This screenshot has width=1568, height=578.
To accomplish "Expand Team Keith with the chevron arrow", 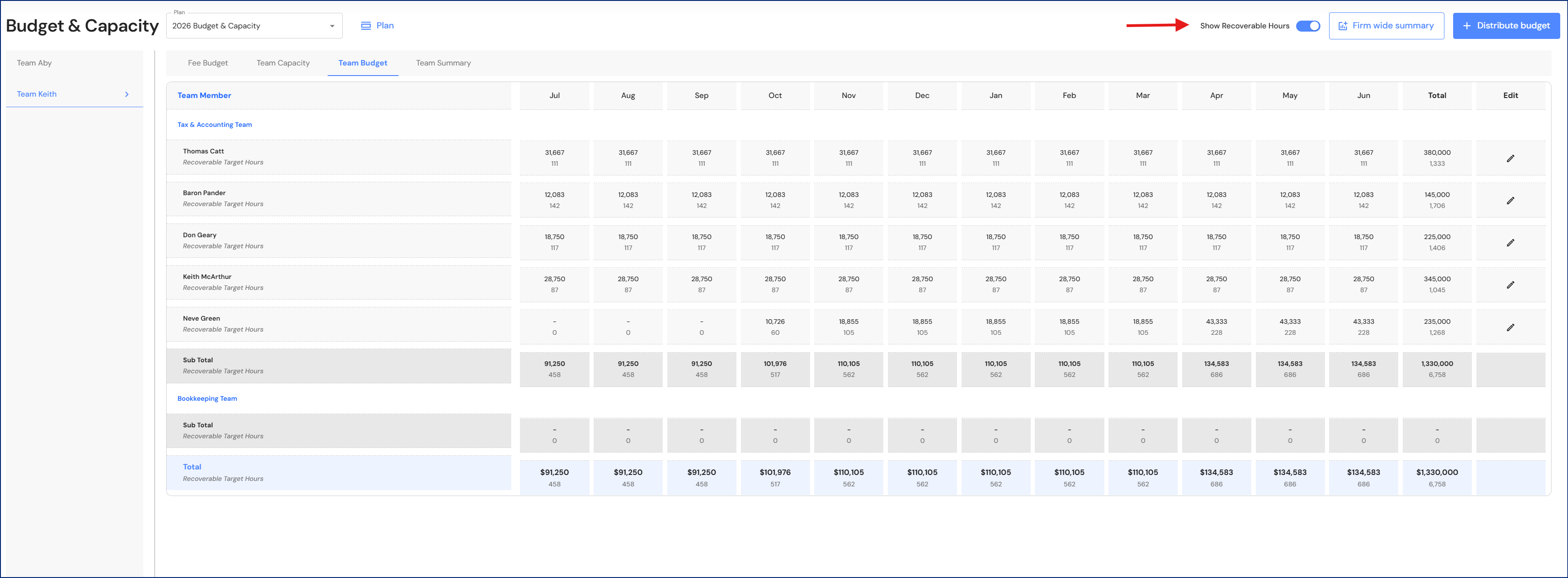I will pos(127,94).
